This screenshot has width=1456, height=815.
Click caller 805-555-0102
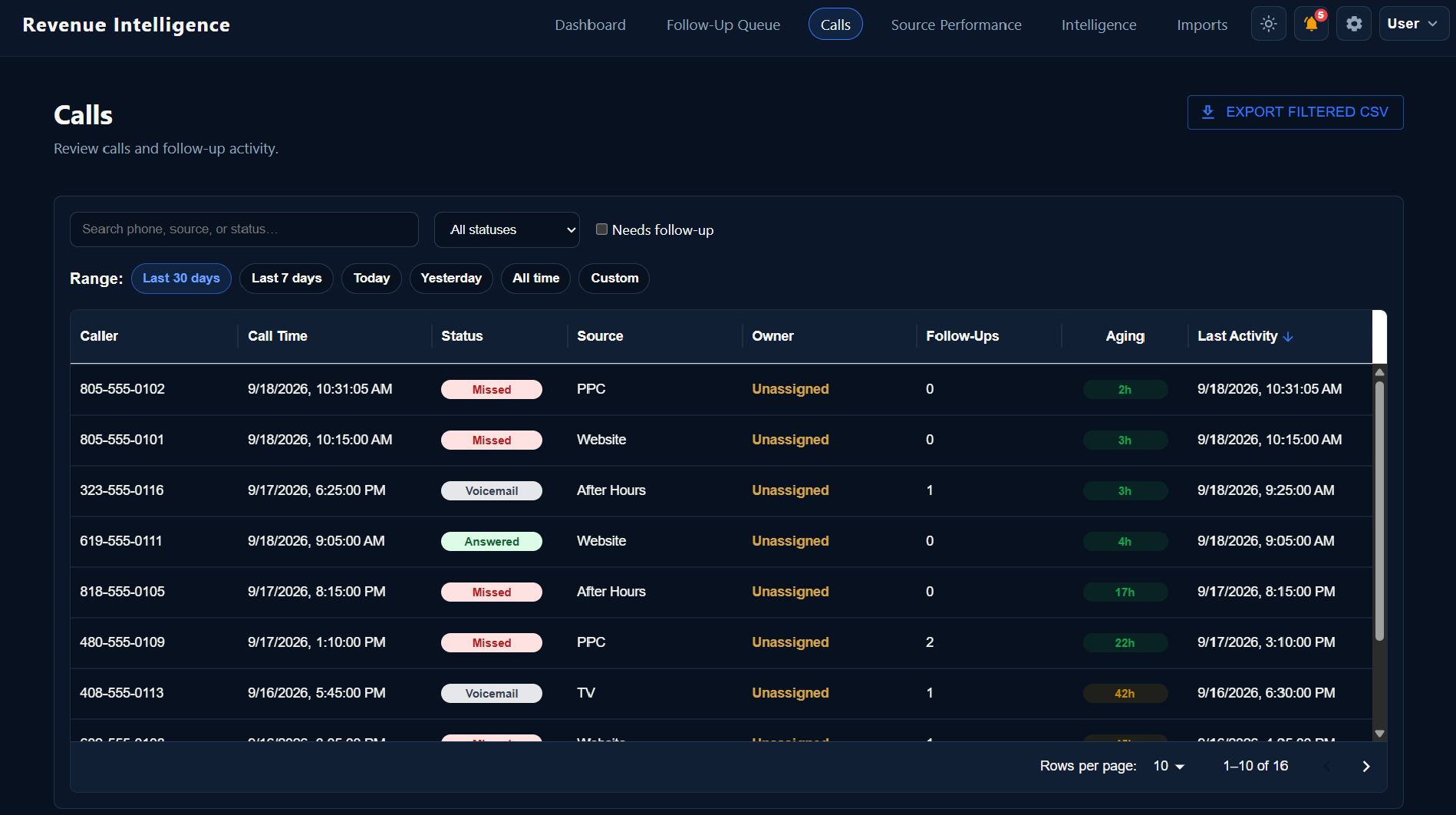pyautogui.click(x=122, y=389)
